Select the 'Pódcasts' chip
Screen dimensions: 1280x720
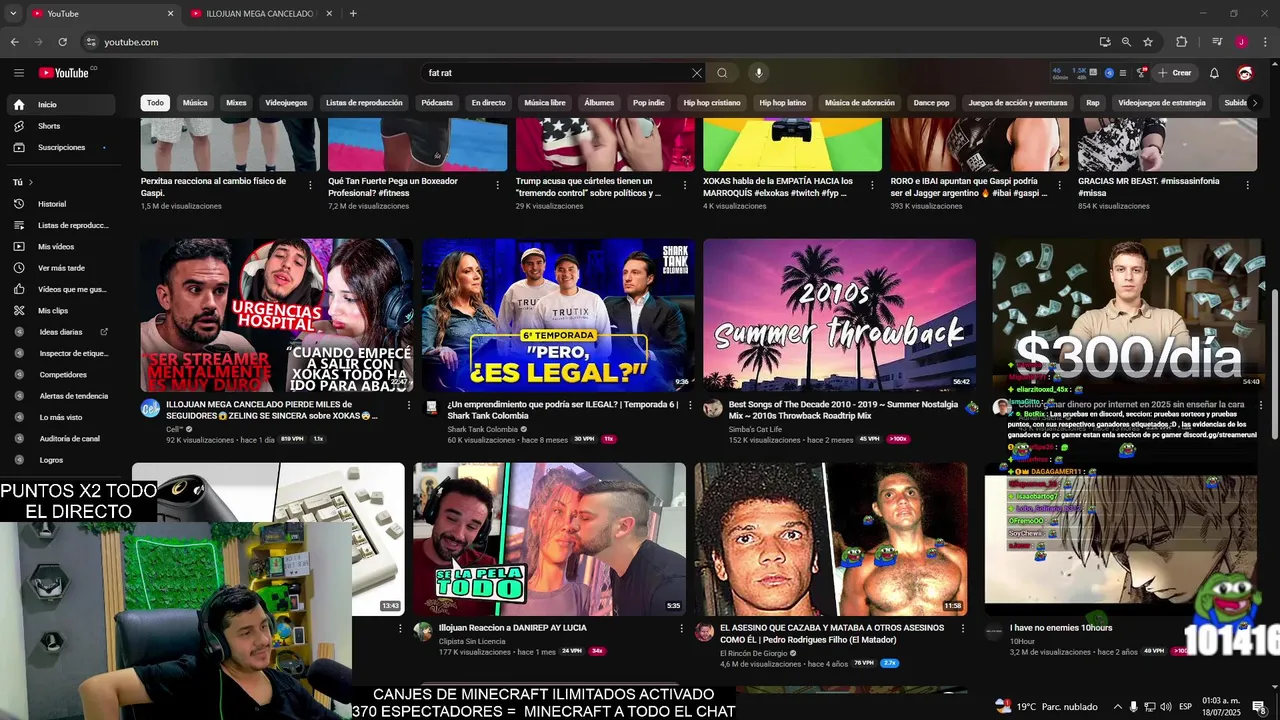coord(437,103)
